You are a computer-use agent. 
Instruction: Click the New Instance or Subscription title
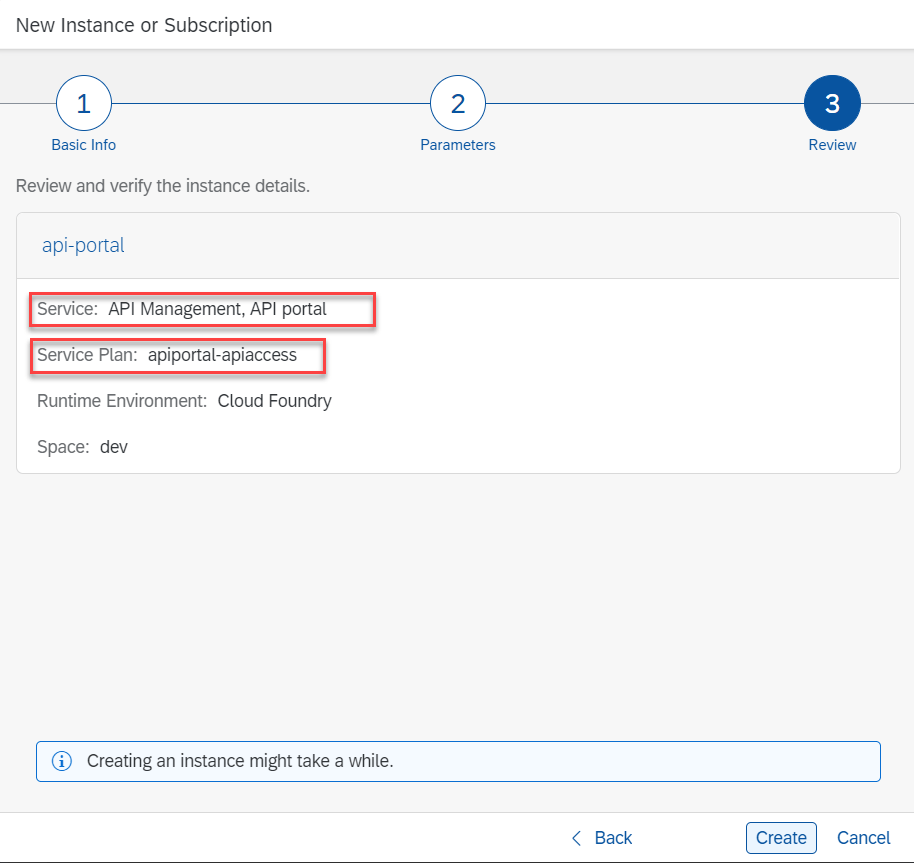click(144, 25)
